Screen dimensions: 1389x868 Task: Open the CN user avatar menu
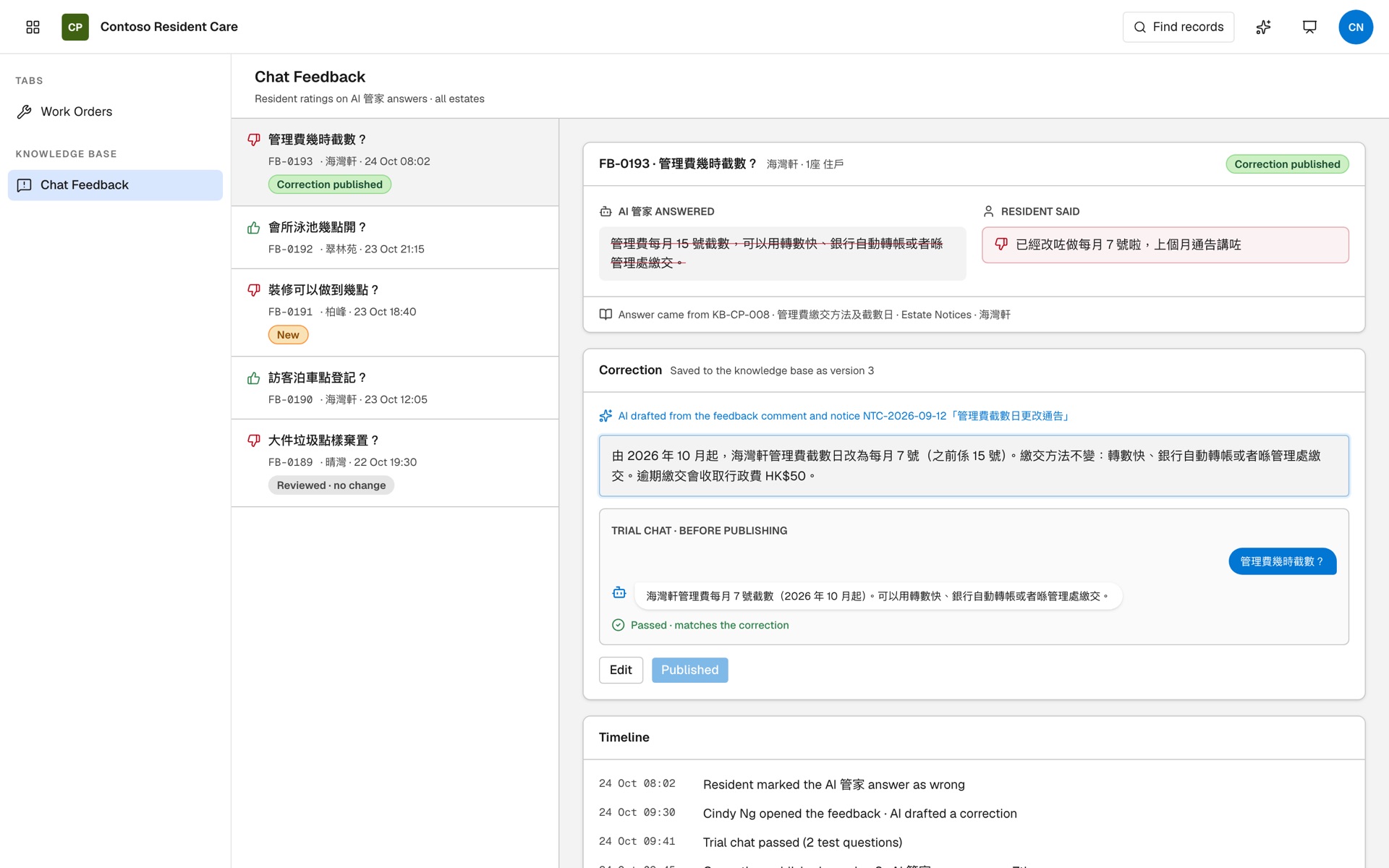[x=1356, y=27]
